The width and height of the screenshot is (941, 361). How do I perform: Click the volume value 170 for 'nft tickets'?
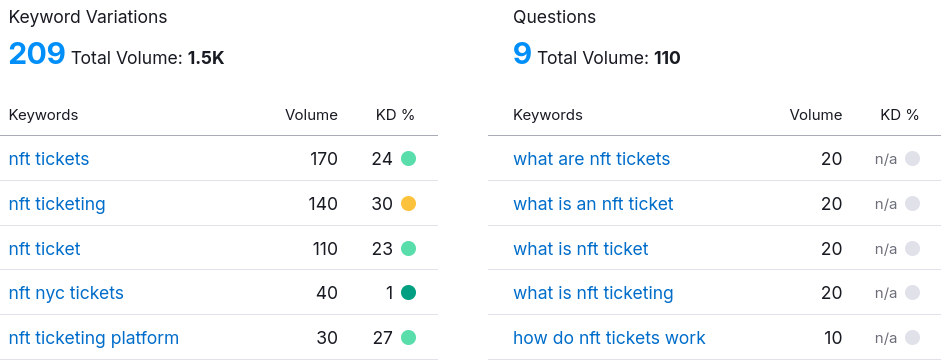(324, 159)
